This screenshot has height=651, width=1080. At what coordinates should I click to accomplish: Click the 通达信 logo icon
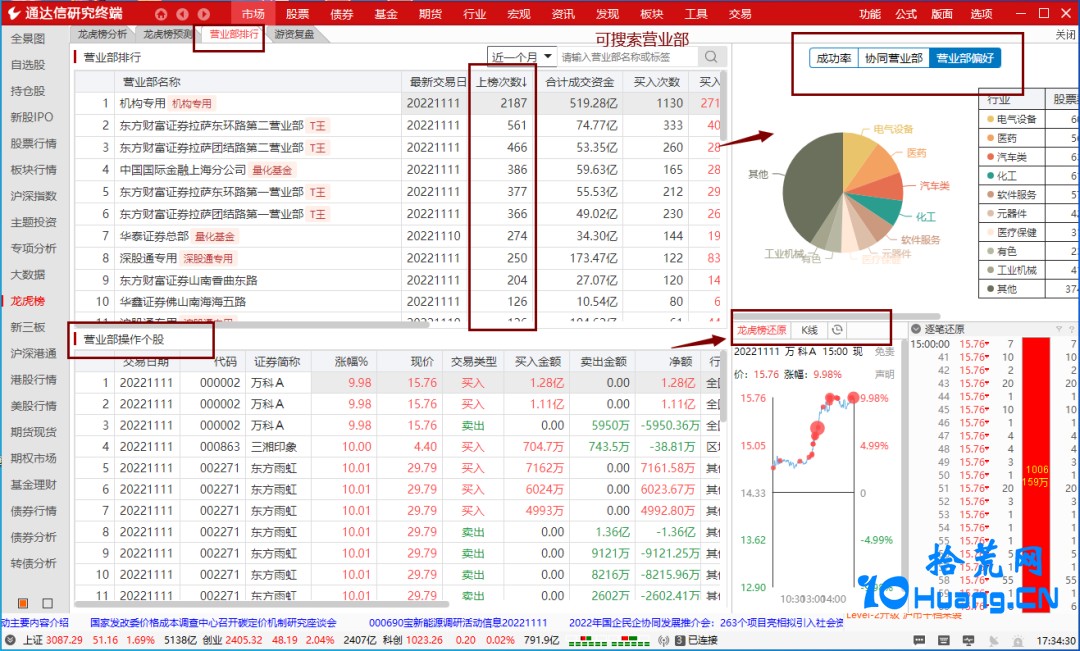[x=13, y=13]
